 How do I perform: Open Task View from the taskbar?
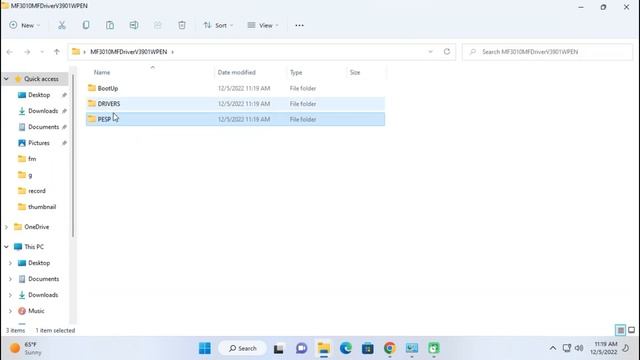(279, 348)
